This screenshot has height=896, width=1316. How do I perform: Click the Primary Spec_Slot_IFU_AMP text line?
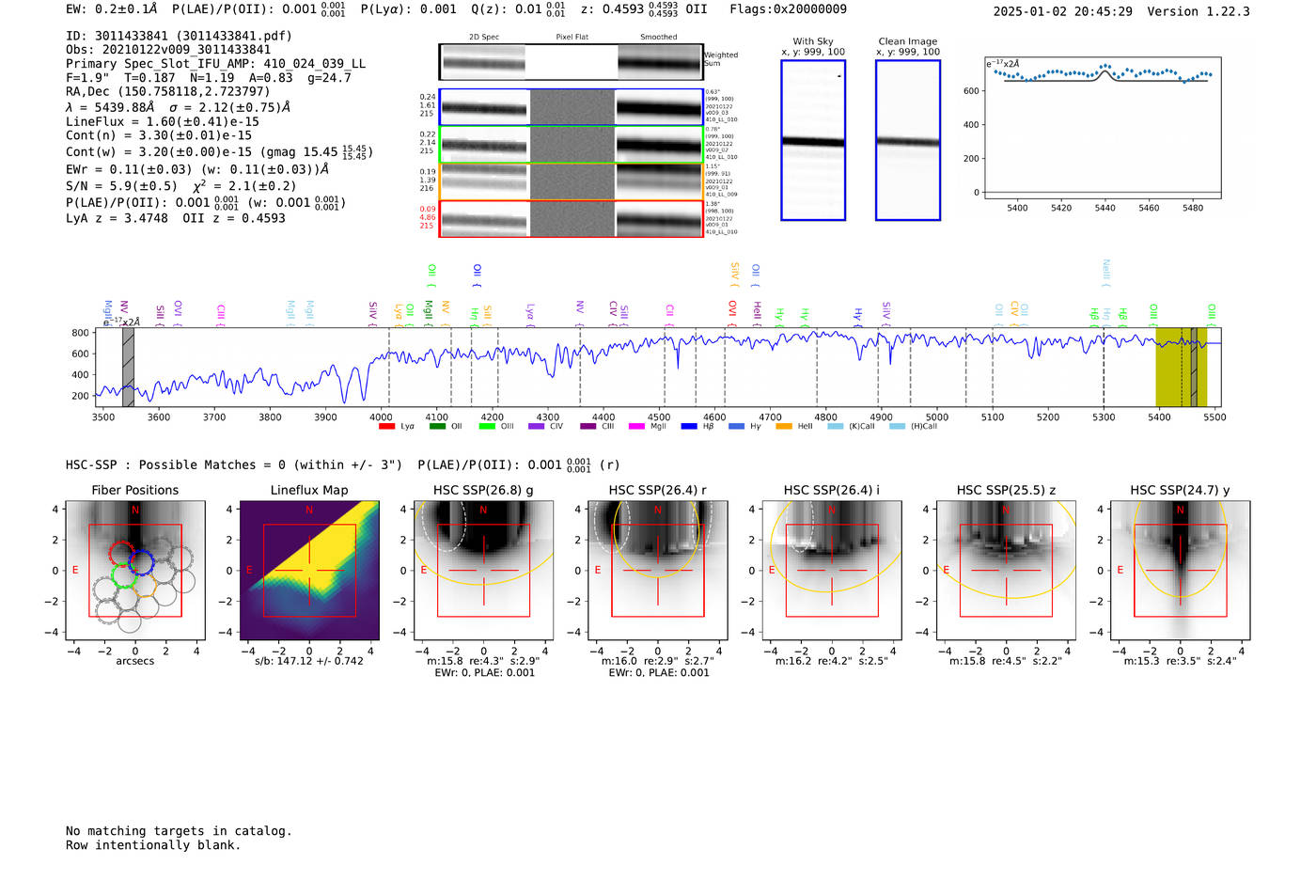[x=215, y=64]
